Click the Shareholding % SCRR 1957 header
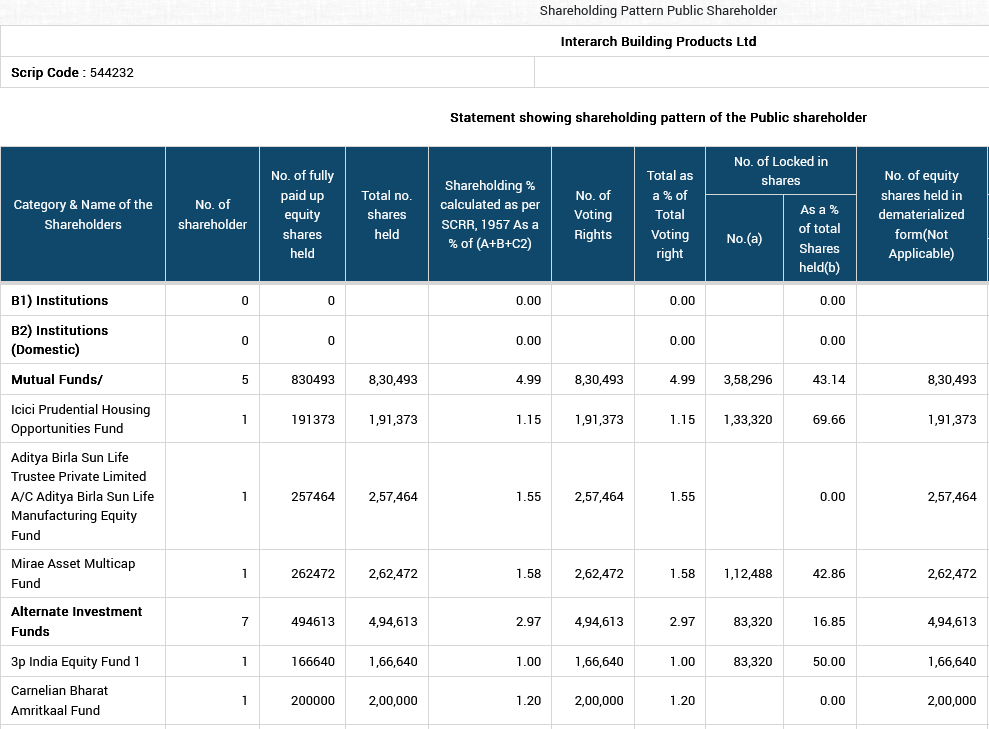The height and width of the screenshot is (729, 989). (490, 214)
